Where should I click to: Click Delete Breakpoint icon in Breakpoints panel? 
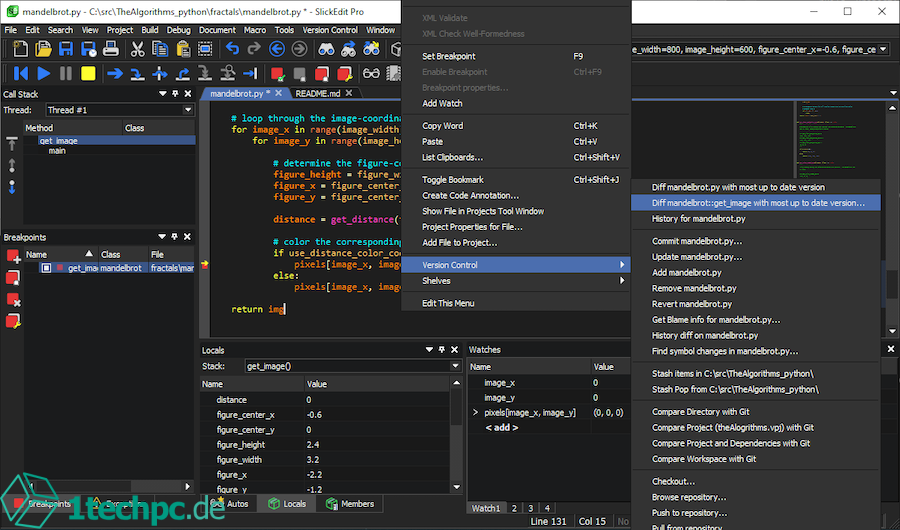click(x=14, y=300)
